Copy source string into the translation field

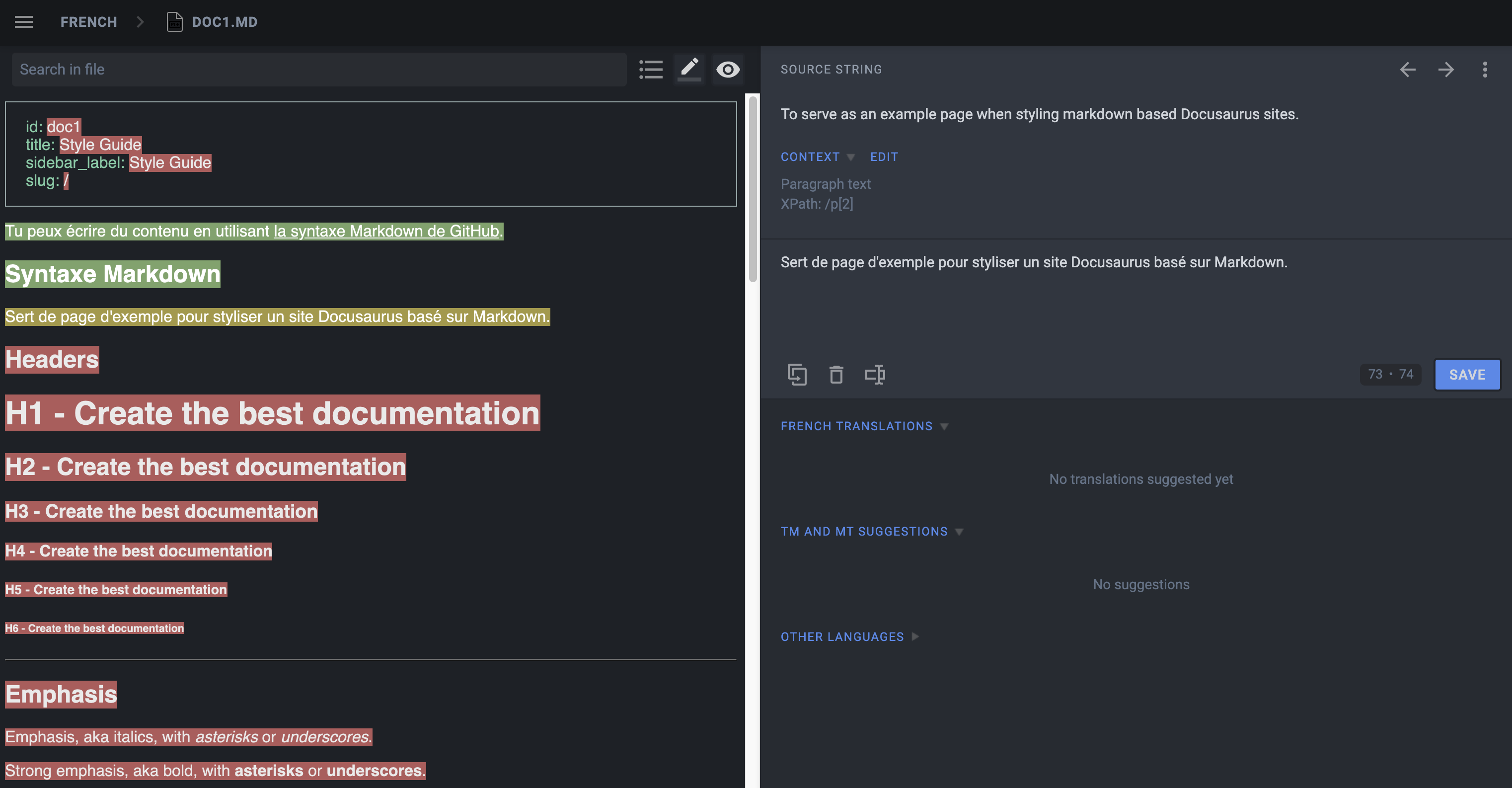pos(797,374)
